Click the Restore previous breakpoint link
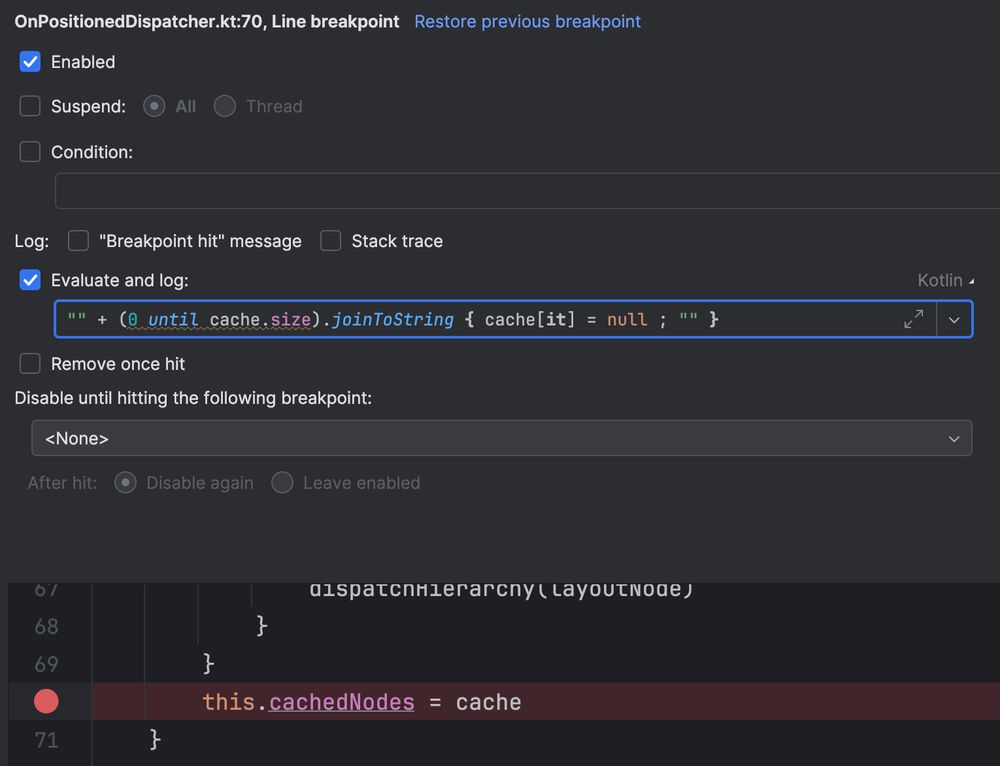 528,21
